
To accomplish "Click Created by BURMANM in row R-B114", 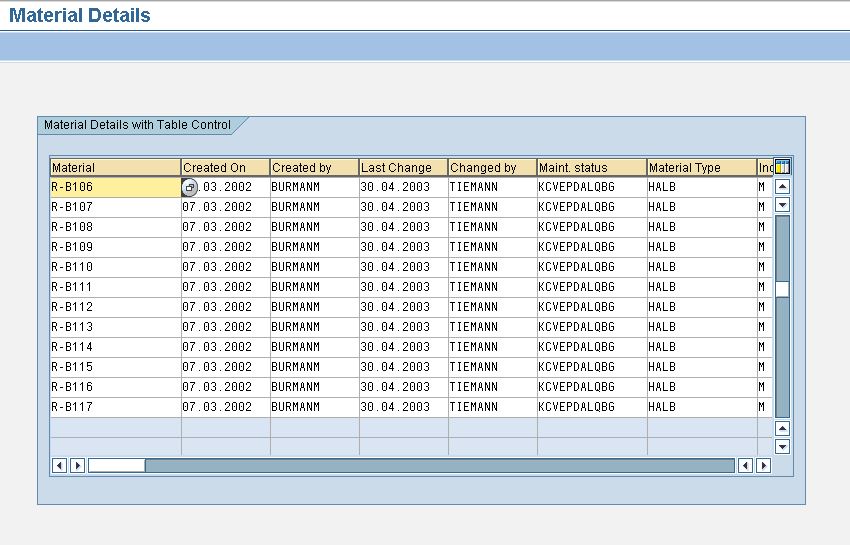I will [x=314, y=347].
